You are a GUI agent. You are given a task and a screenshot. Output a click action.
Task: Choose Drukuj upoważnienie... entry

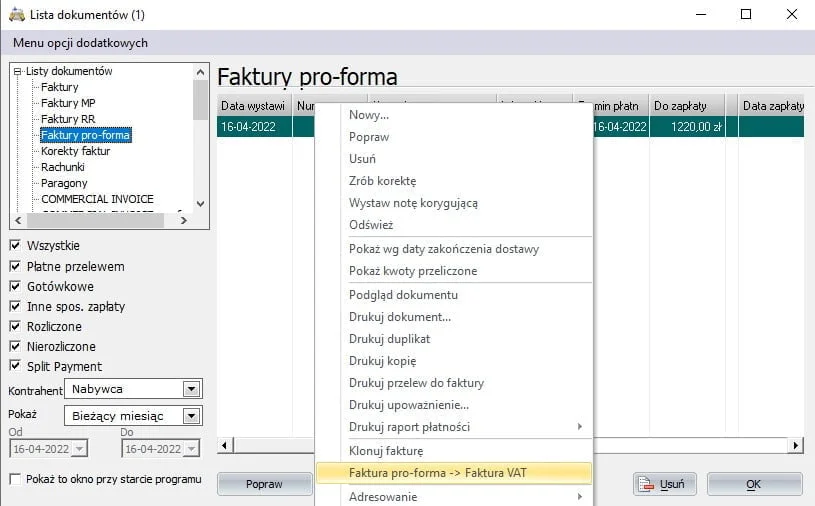(453, 405)
